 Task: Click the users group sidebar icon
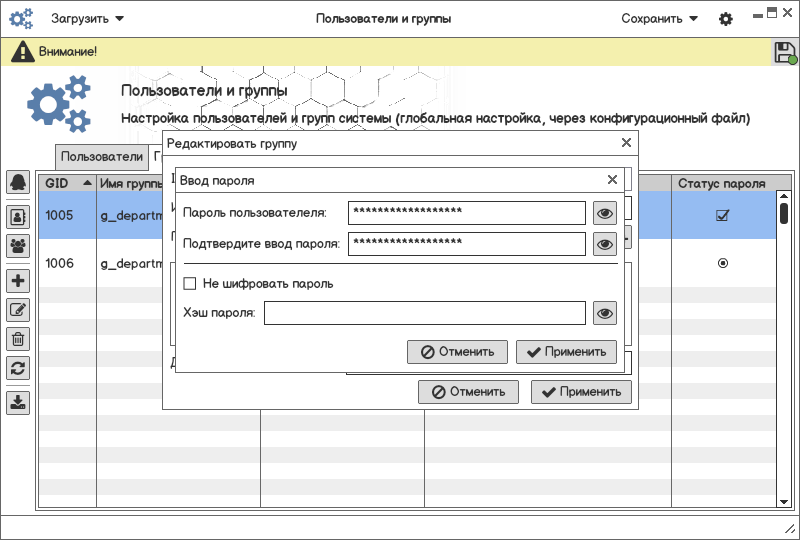pyautogui.click(x=18, y=246)
